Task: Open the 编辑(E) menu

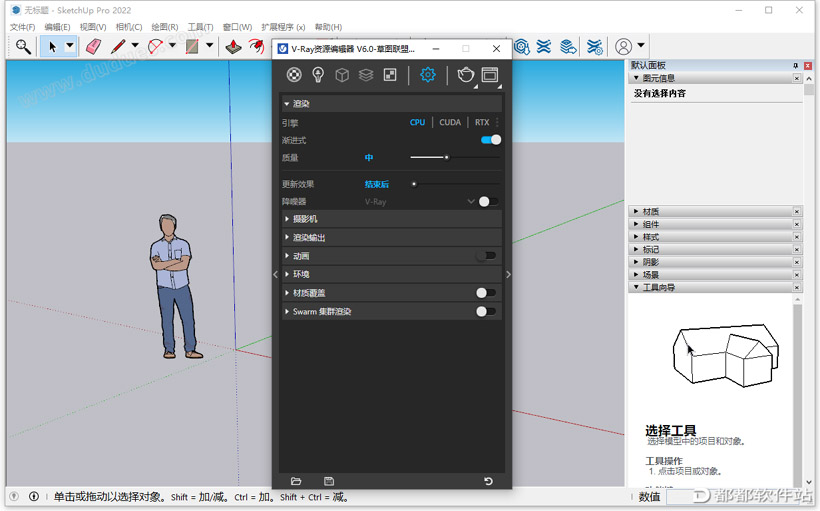Action: (58, 27)
